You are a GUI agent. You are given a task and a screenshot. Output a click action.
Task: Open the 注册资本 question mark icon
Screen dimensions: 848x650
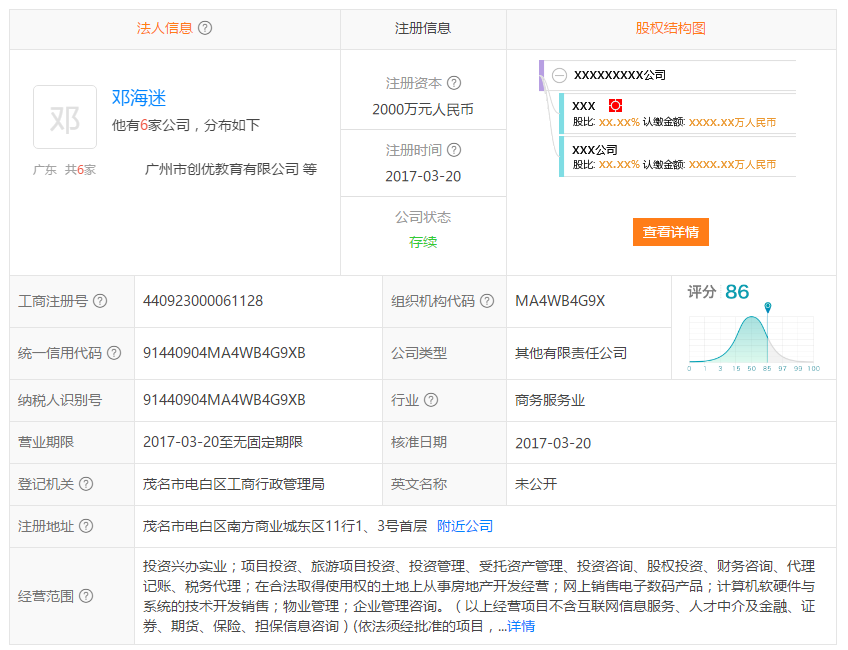point(453,82)
